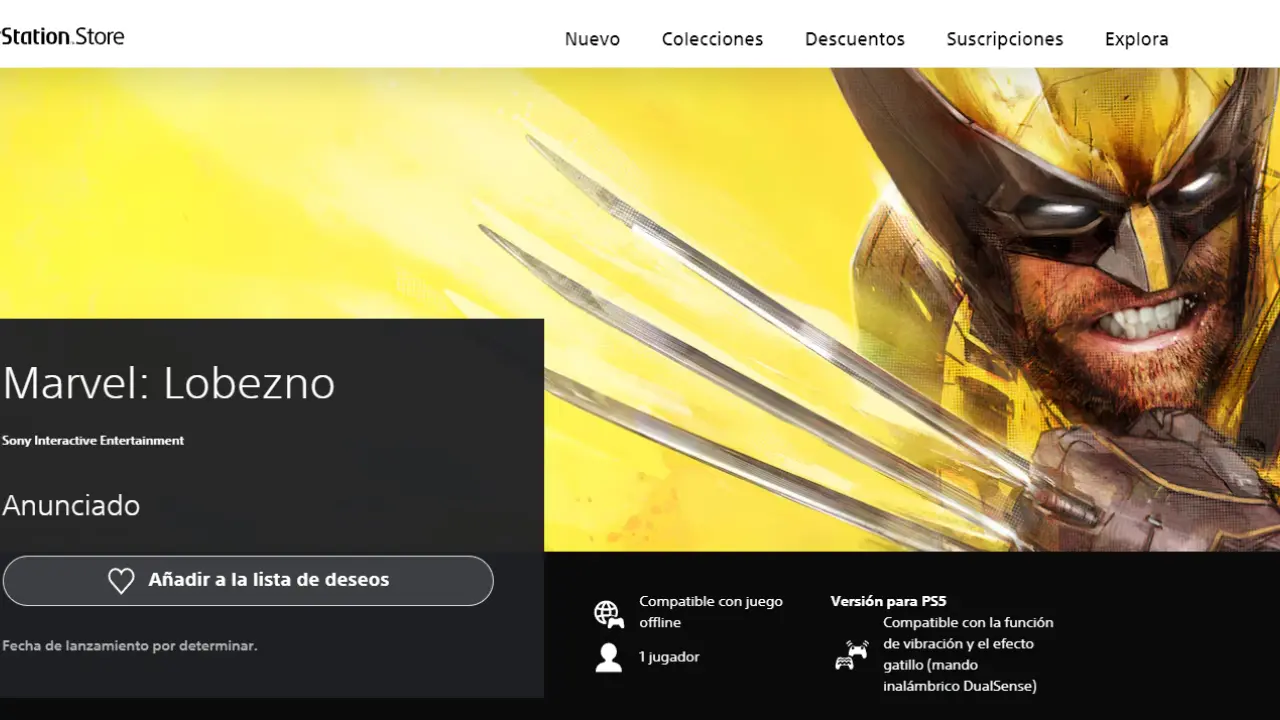
Task: Click the 'Fecha de lanzamiento por determinar' note
Action: coord(130,646)
